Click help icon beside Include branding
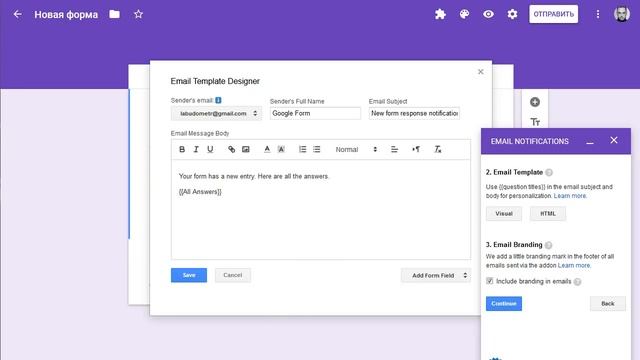This screenshot has width=640, height=360. (577, 282)
